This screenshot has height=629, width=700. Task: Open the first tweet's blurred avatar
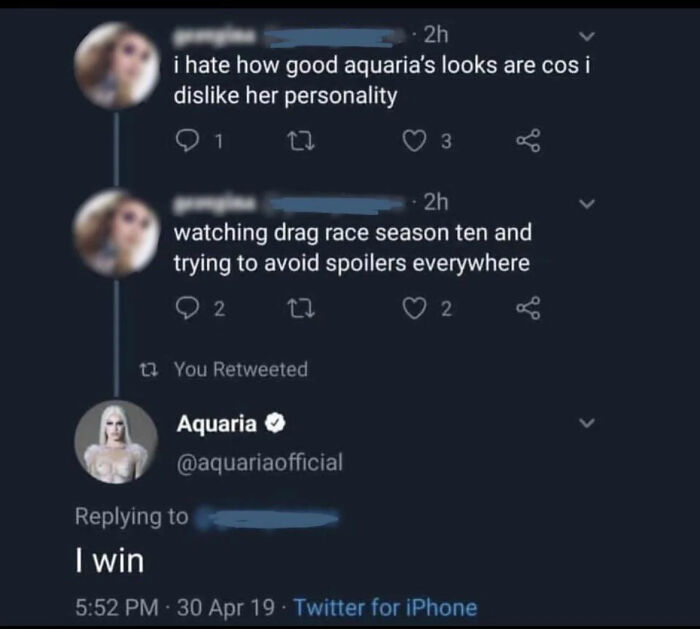[x=117, y=65]
